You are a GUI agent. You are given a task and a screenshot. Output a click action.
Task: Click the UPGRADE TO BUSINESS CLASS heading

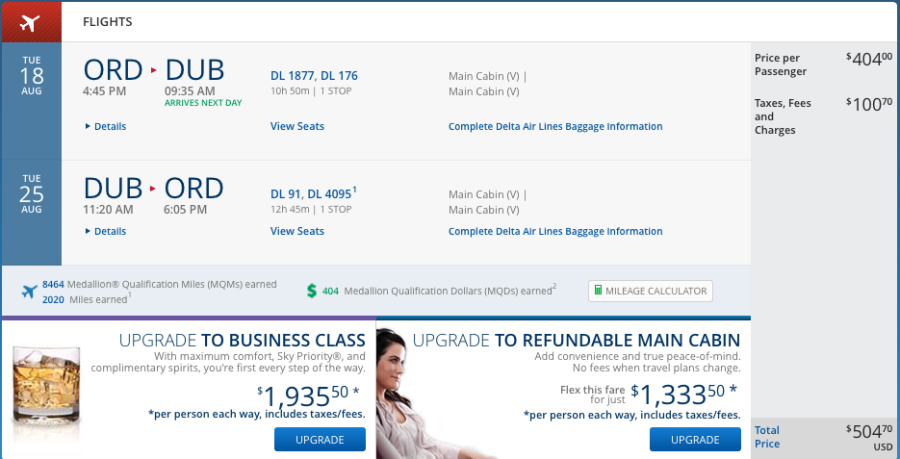pos(242,340)
